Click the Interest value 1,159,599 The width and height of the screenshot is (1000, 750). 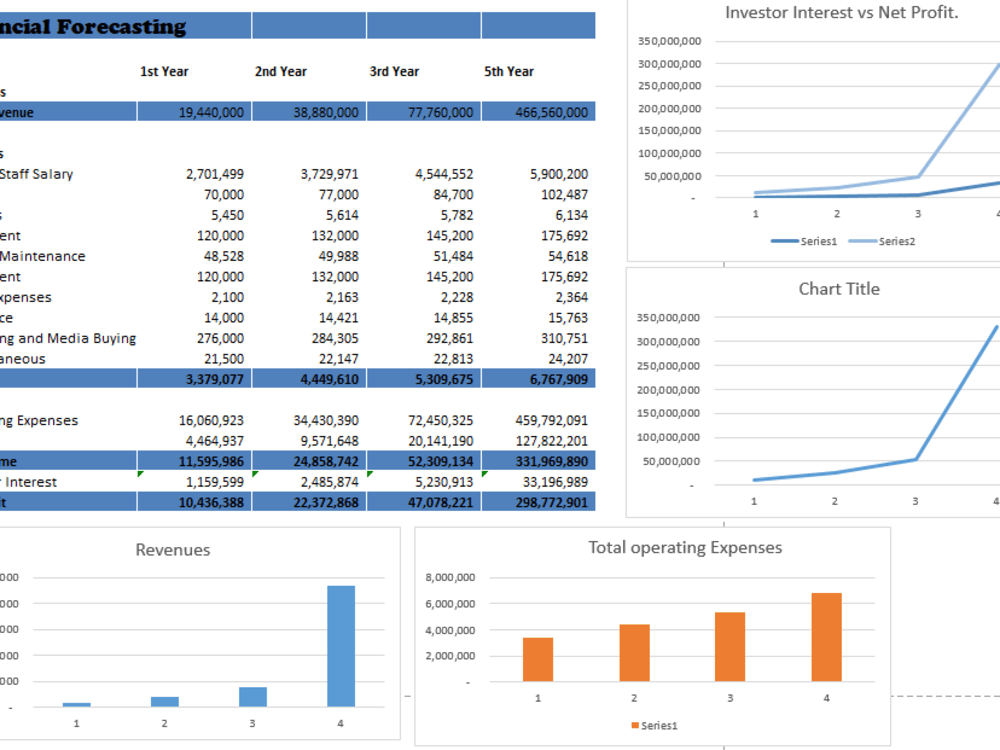(x=214, y=482)
